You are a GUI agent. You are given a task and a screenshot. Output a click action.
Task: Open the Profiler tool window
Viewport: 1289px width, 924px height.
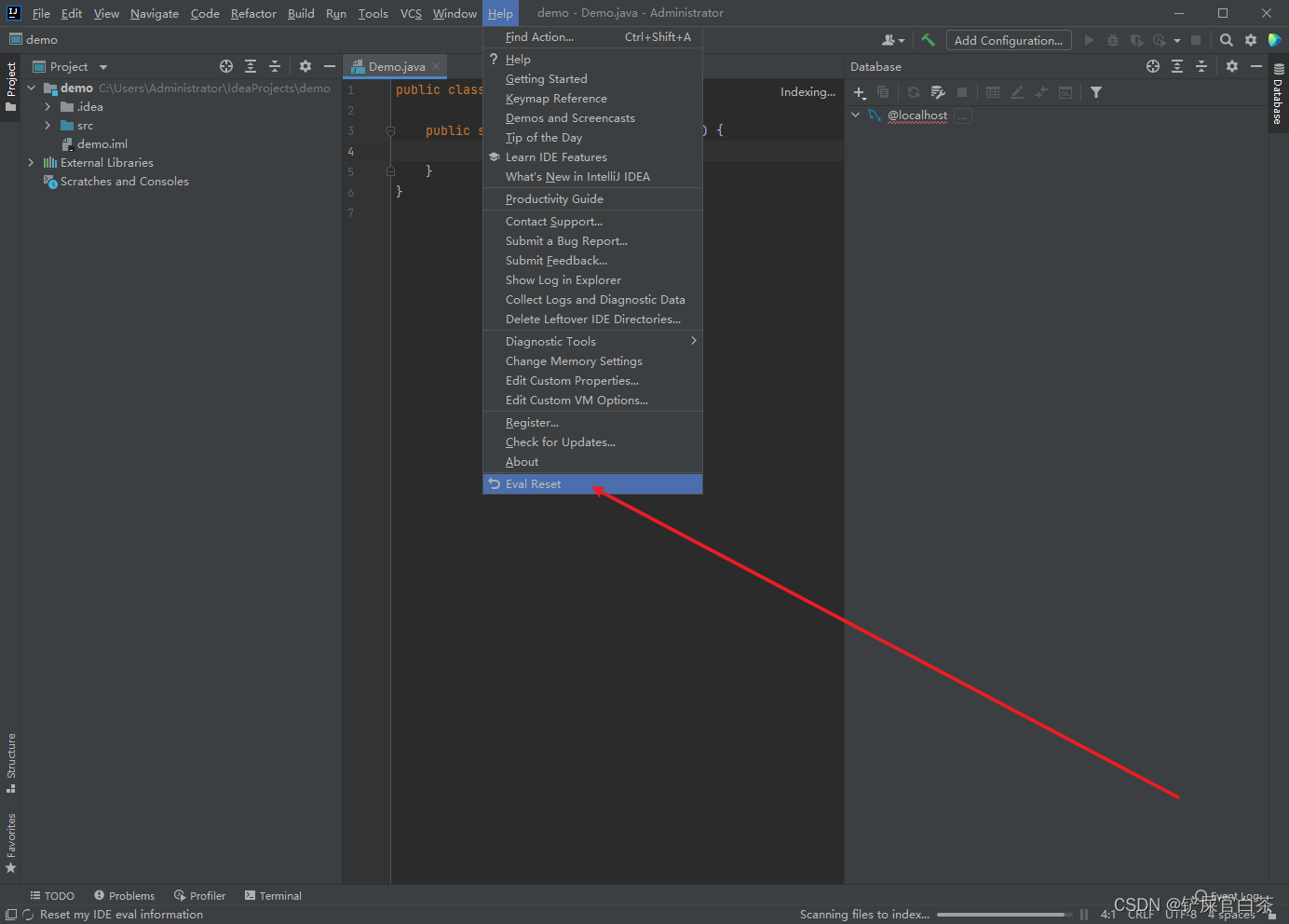[200, 896]
